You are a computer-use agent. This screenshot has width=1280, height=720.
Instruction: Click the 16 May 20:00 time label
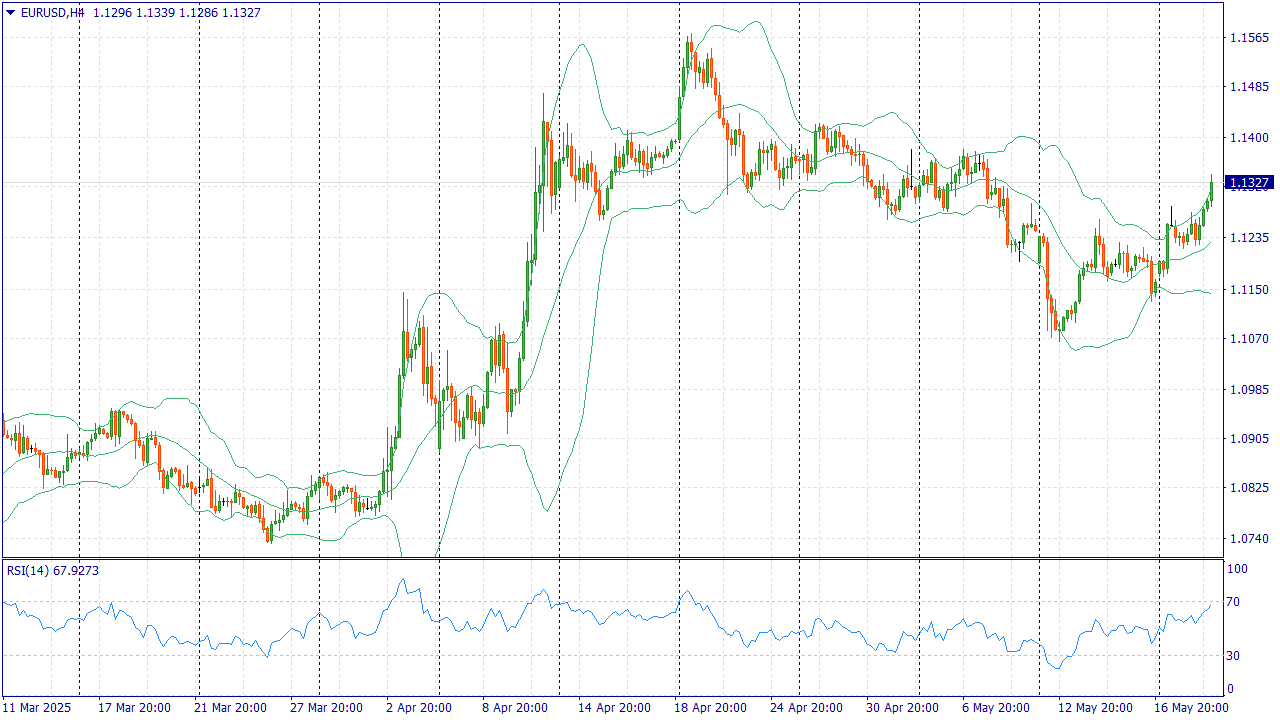(1190, 707)
